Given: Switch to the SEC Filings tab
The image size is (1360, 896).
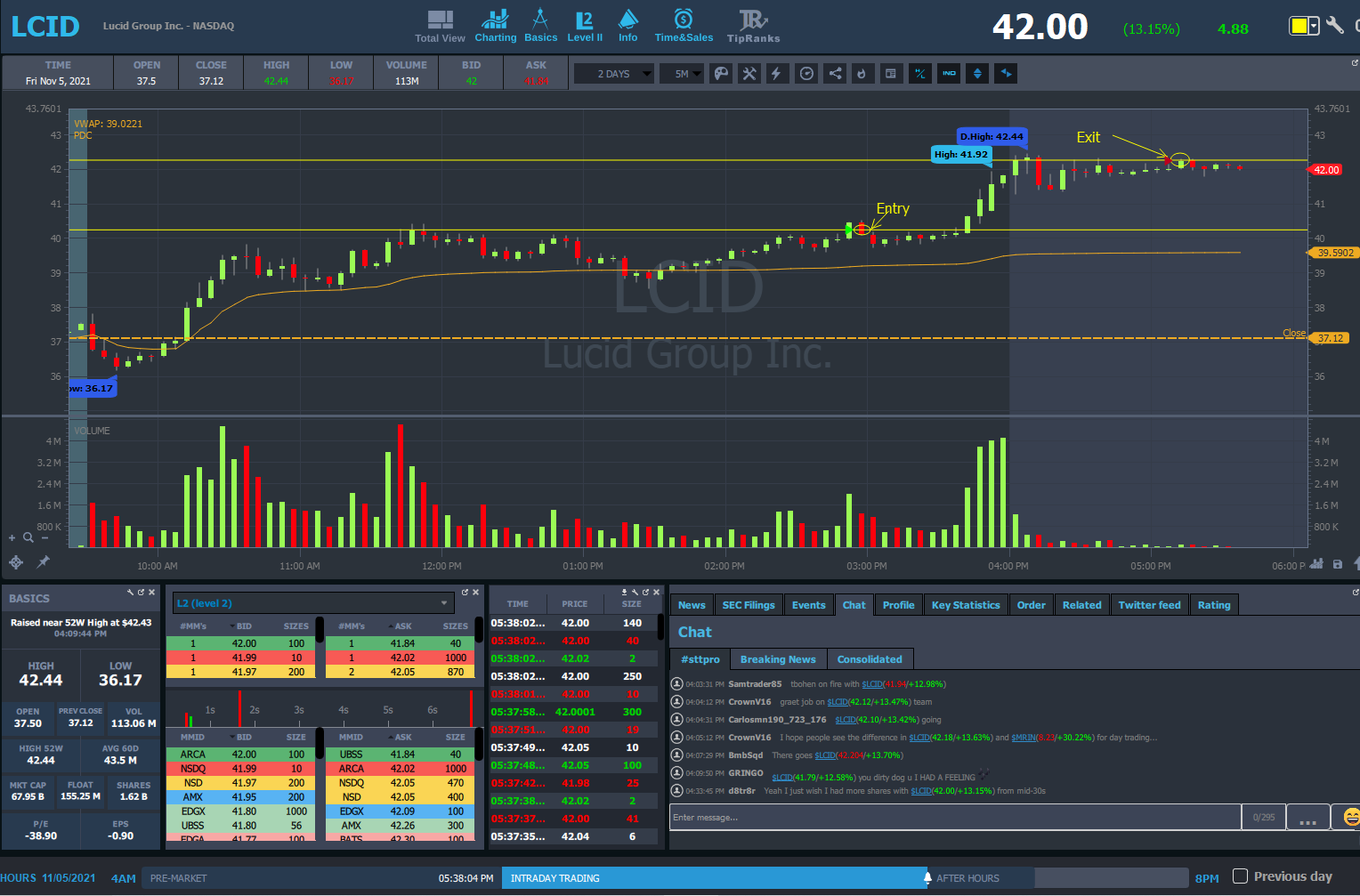Looking at the screenshot, I should 748,605.
